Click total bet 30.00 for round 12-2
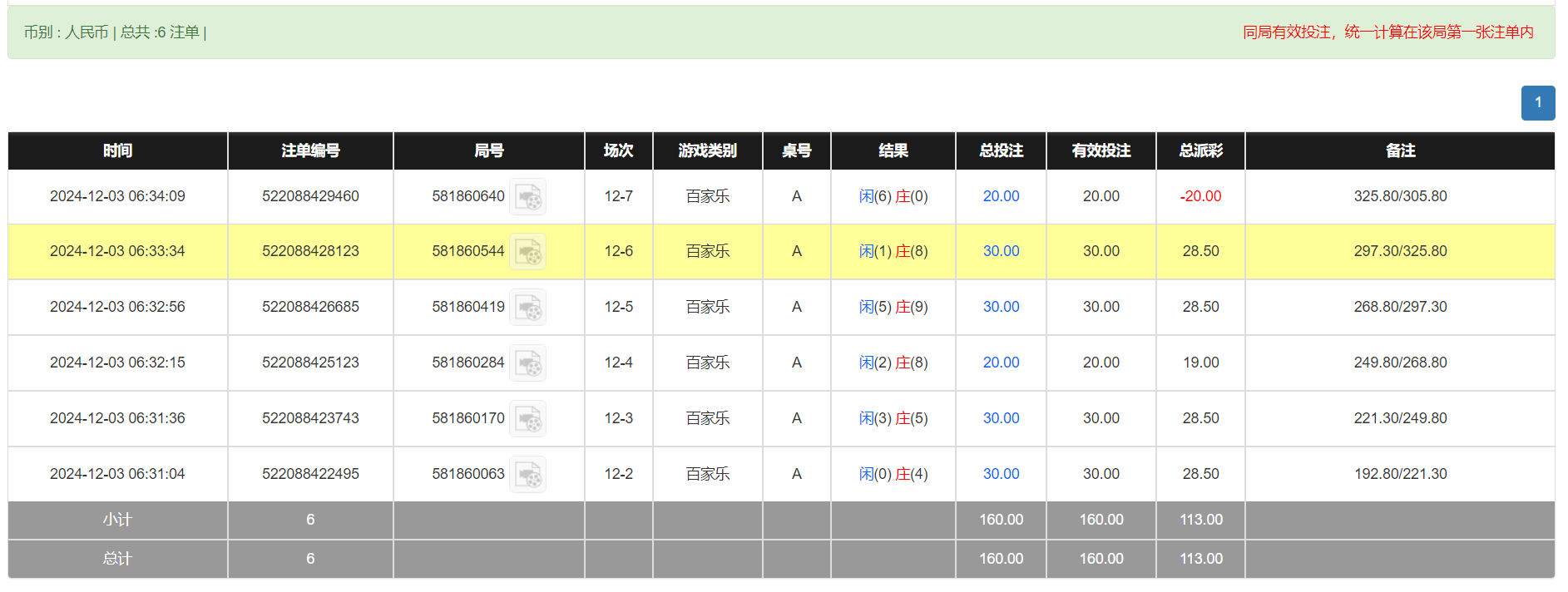The height and width of the screenshot is (592, 1568). click(x=1001, y=474)
